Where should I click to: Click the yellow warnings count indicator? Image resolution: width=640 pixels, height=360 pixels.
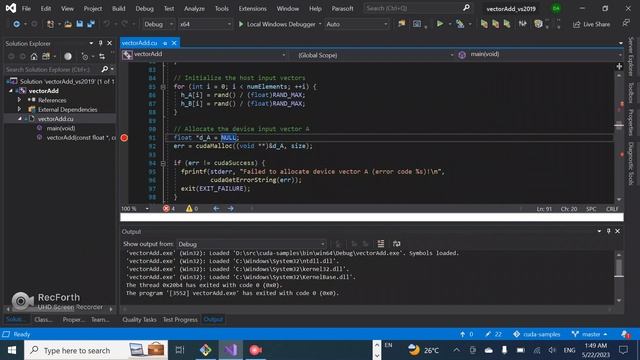[192, 209]
